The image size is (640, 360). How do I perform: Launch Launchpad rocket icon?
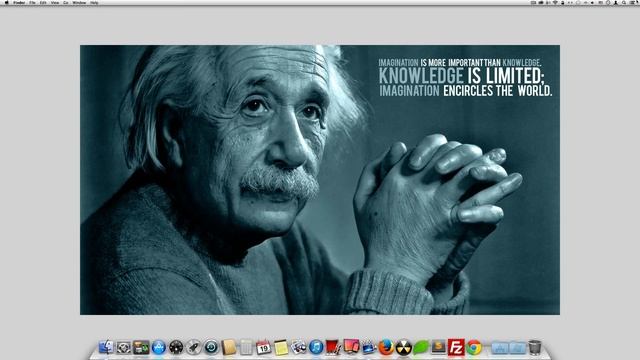[x=194, y=348]
